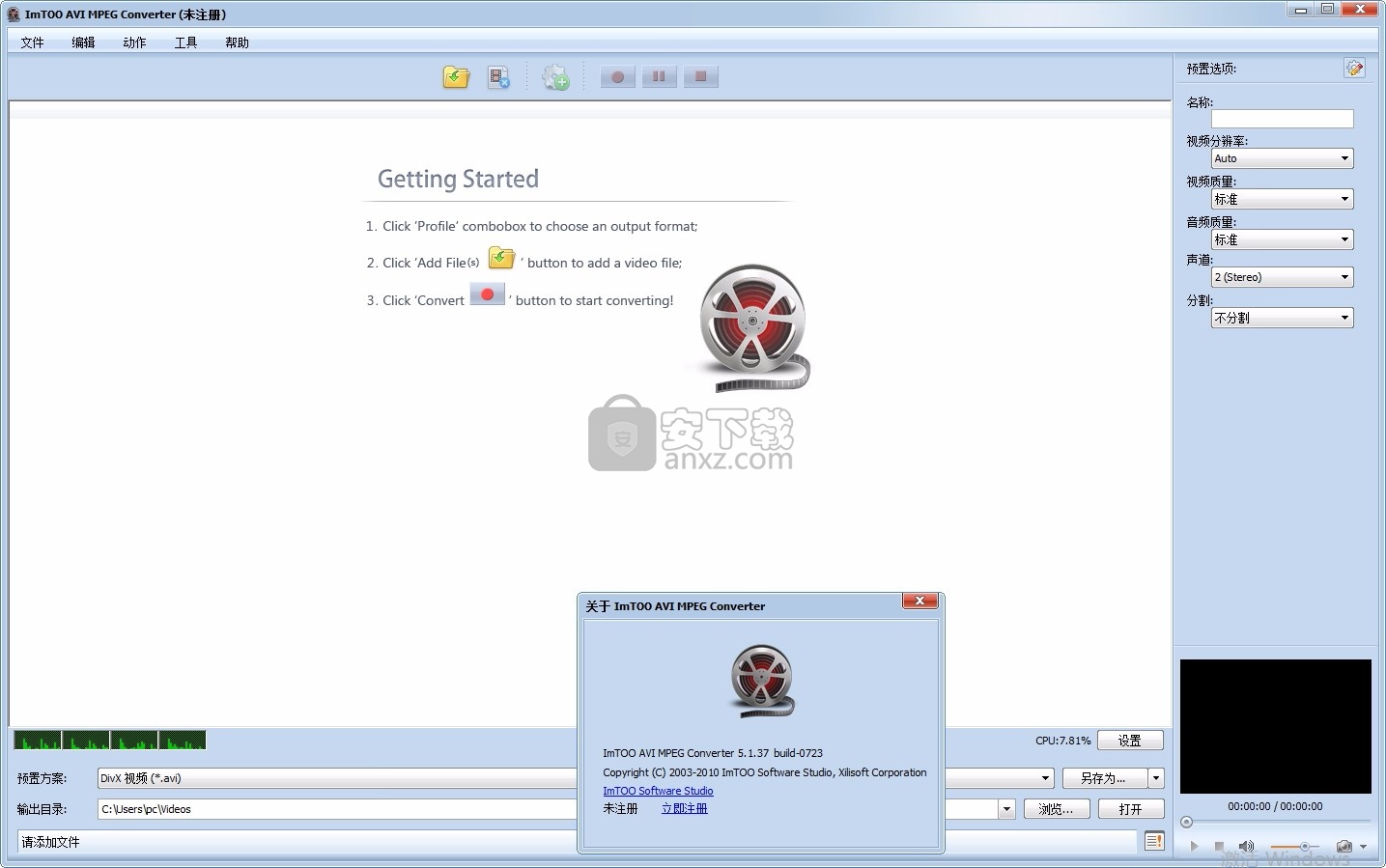Viewport: 1386px width, 868px height.
Task: Click the app icon in the title bar
Action: [x=14, y=14]
